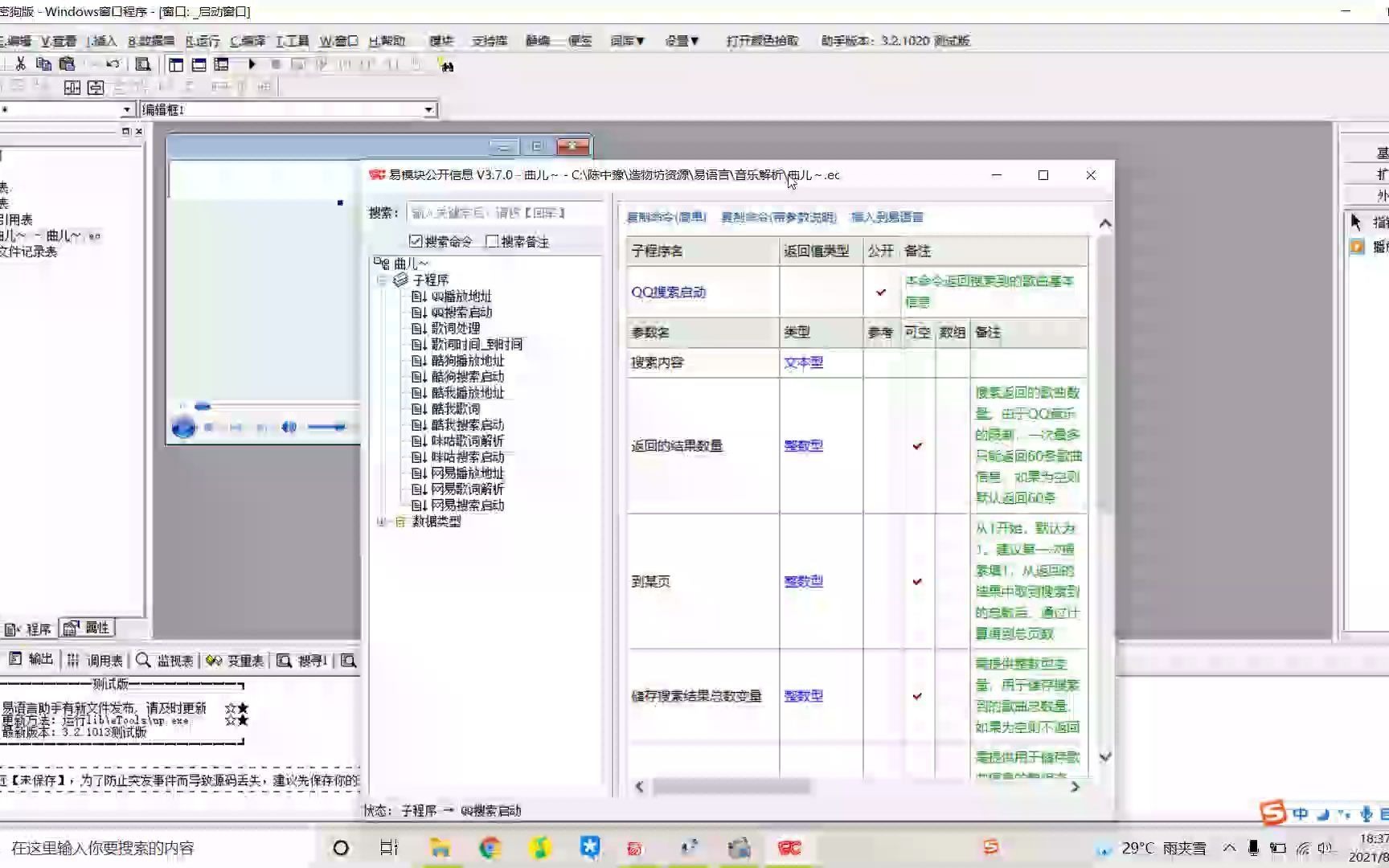Viewport: 1389px width, 868px height.
Task: Uncheck the 搜索命令 checkbox
Action: click(x=416, y=240)
